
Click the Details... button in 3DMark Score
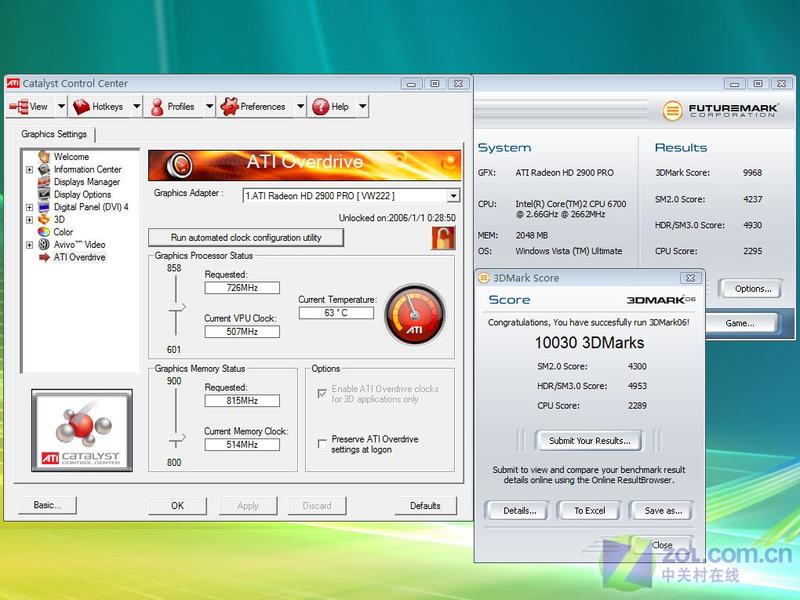pos(519,511)
